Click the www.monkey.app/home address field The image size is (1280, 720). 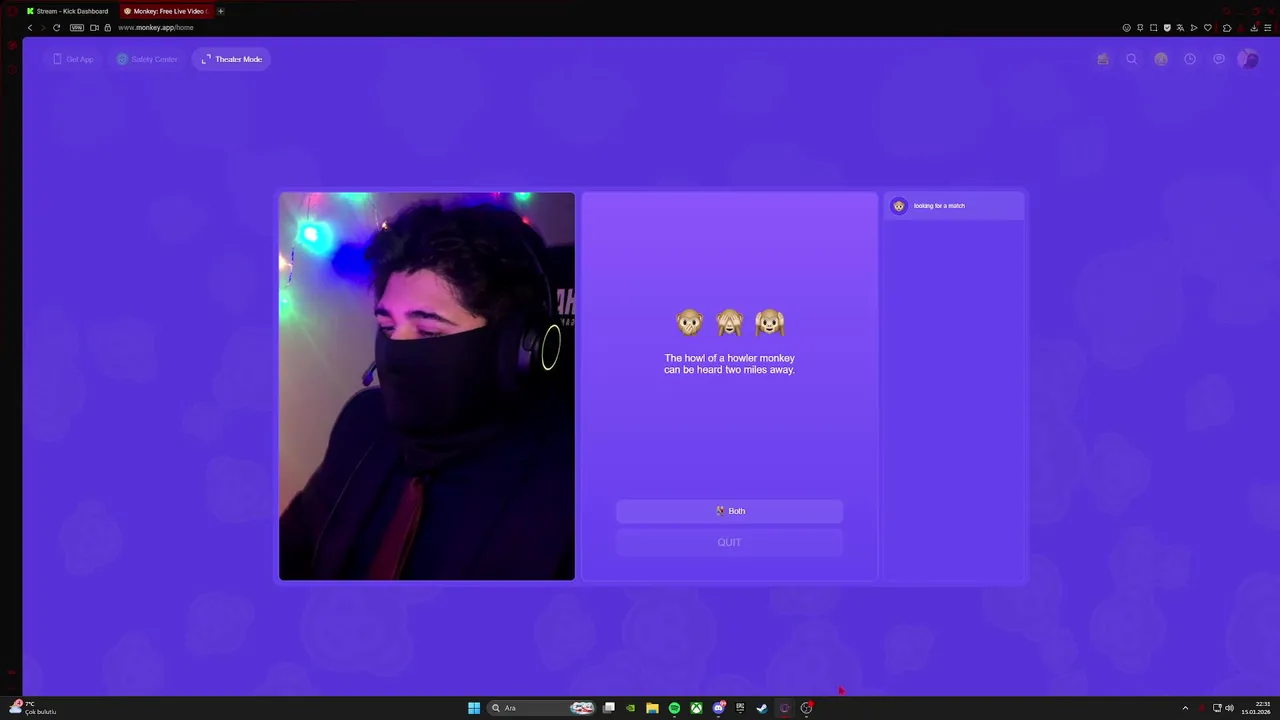click(x=156, y=27)
